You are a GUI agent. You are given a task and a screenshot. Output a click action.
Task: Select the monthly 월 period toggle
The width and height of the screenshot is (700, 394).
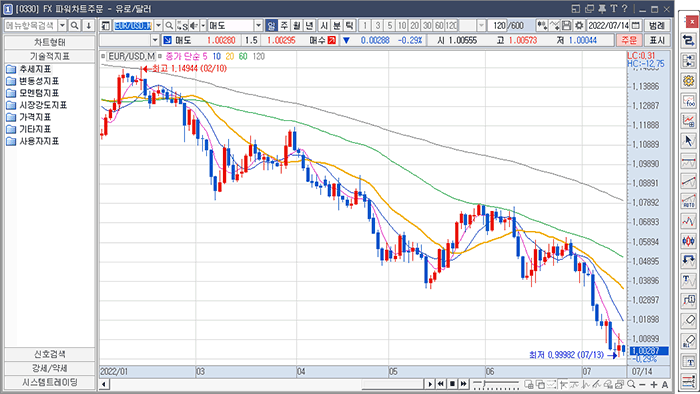296,26
